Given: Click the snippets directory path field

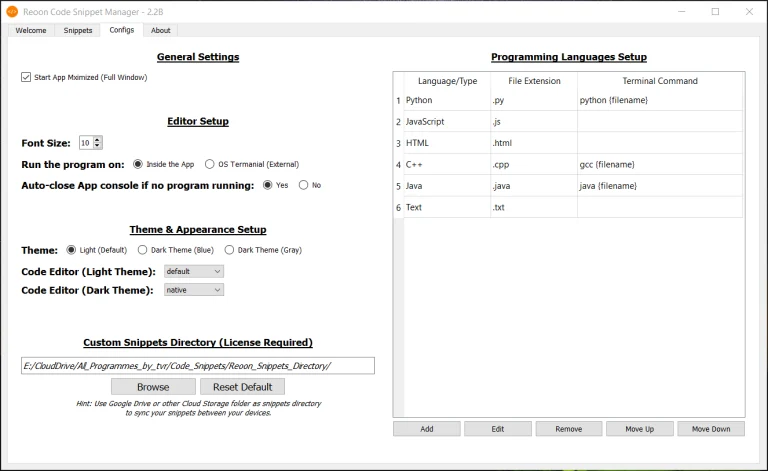Looking at the screenshot, I should coord(198,366).
